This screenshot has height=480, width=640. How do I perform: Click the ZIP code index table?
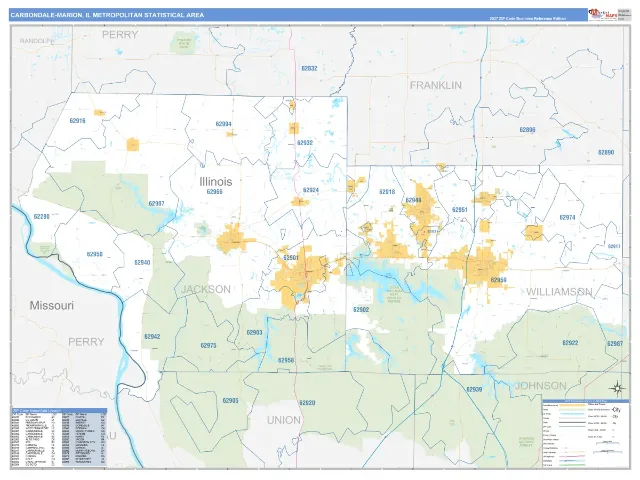point(59,438)
